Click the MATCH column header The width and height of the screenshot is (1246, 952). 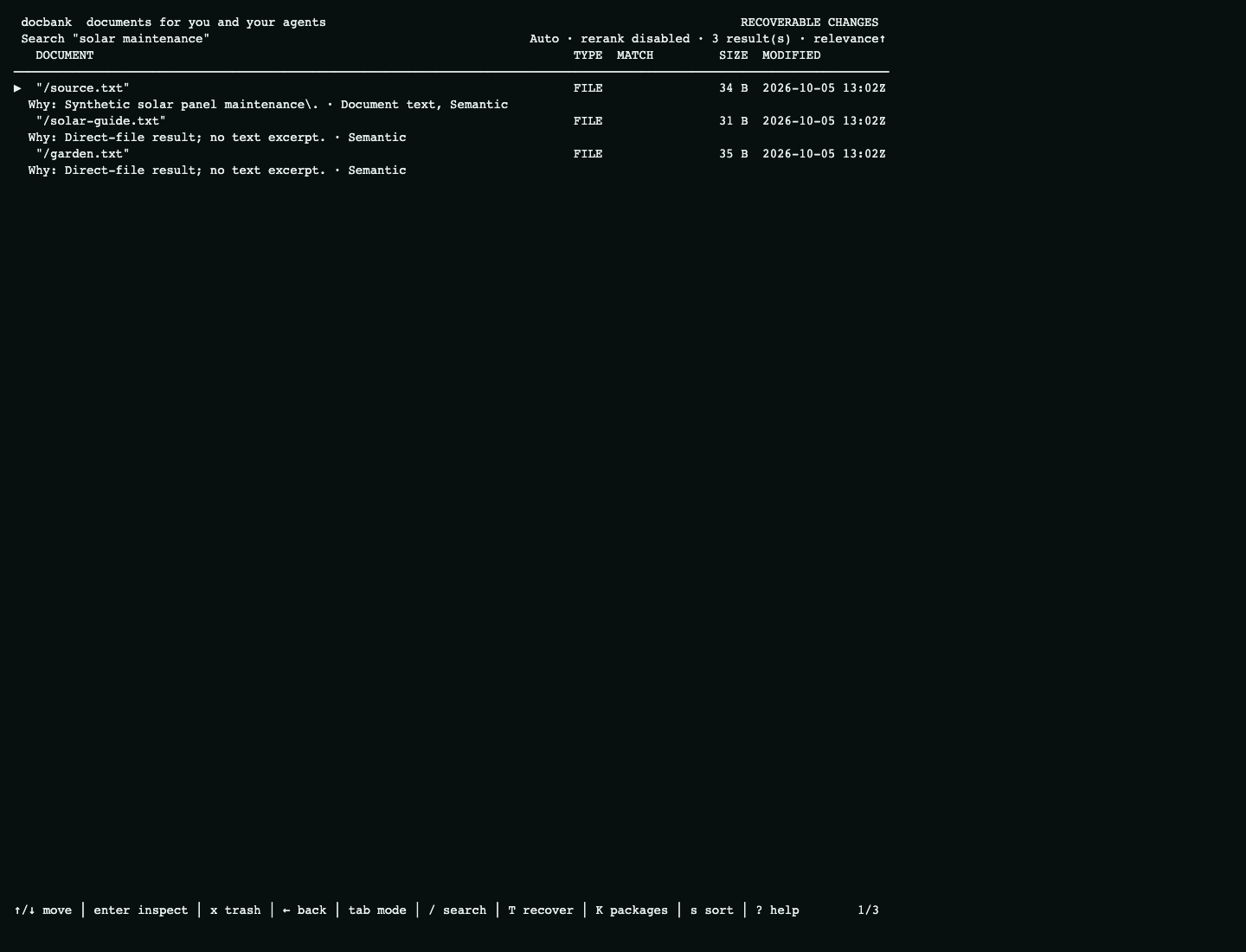(635, 55)
